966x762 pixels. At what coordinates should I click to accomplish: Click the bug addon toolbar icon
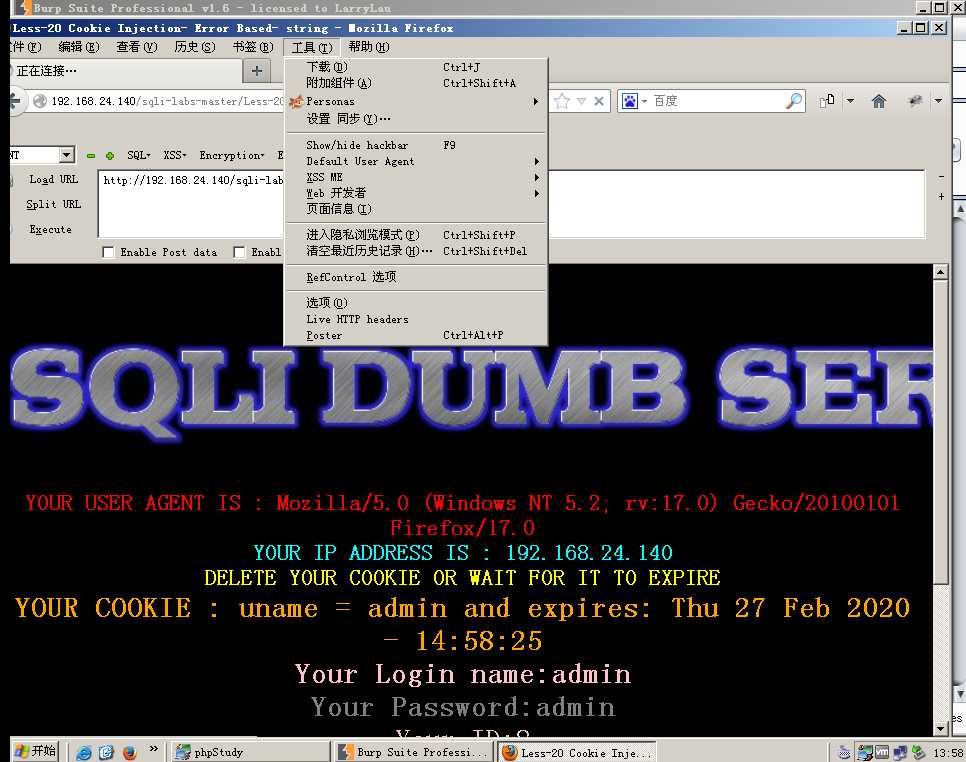[915, 101]
